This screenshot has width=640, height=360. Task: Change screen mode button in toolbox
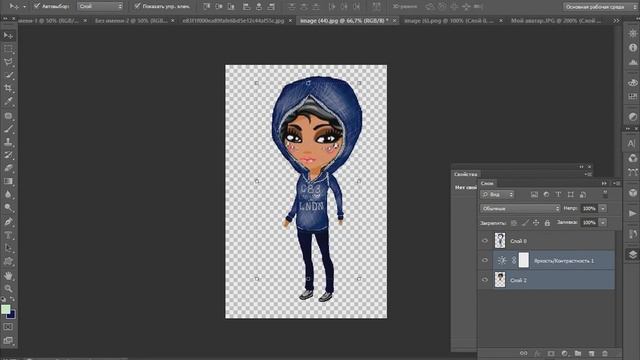click(x=8, y=340)
